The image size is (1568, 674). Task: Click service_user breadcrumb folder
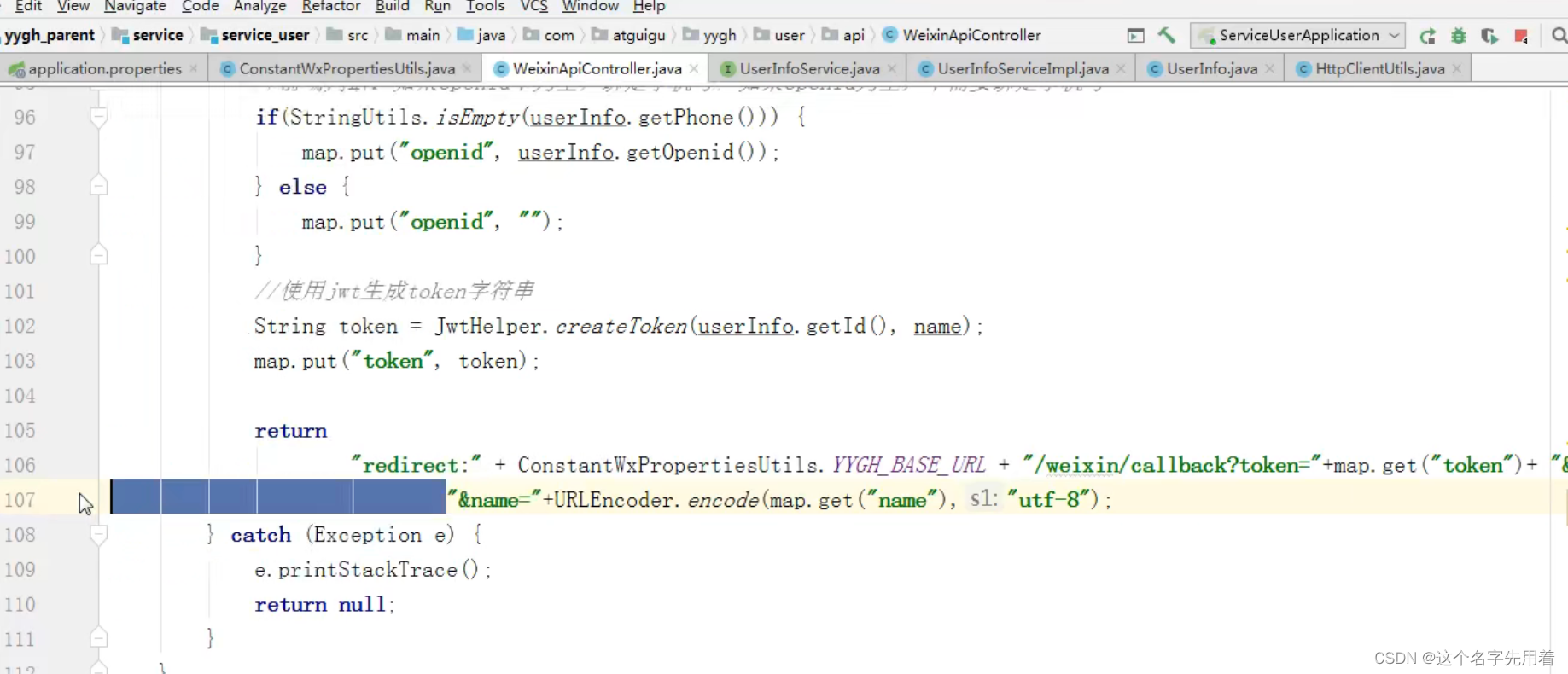255,35
